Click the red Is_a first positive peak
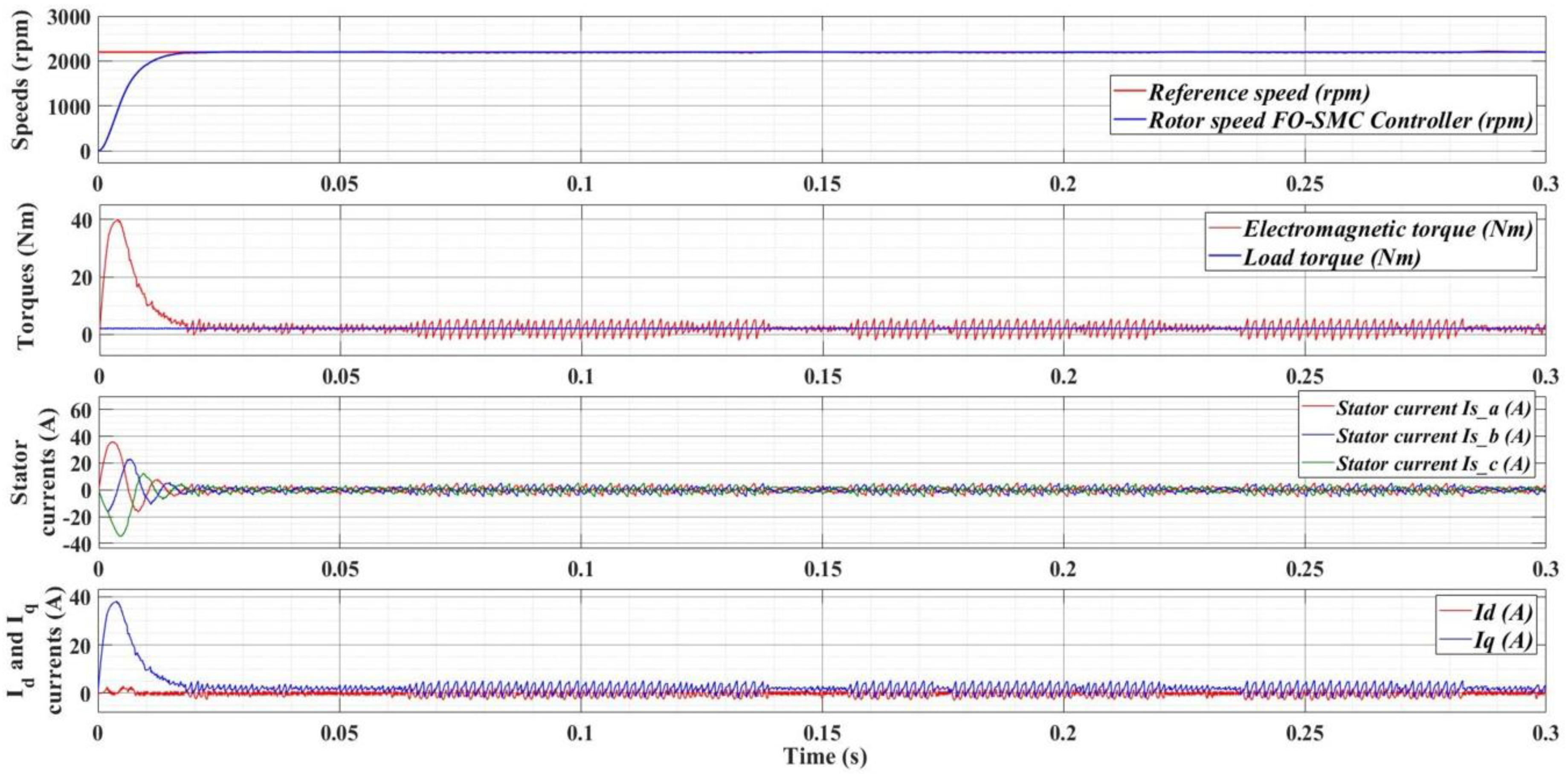 point(113,442)
